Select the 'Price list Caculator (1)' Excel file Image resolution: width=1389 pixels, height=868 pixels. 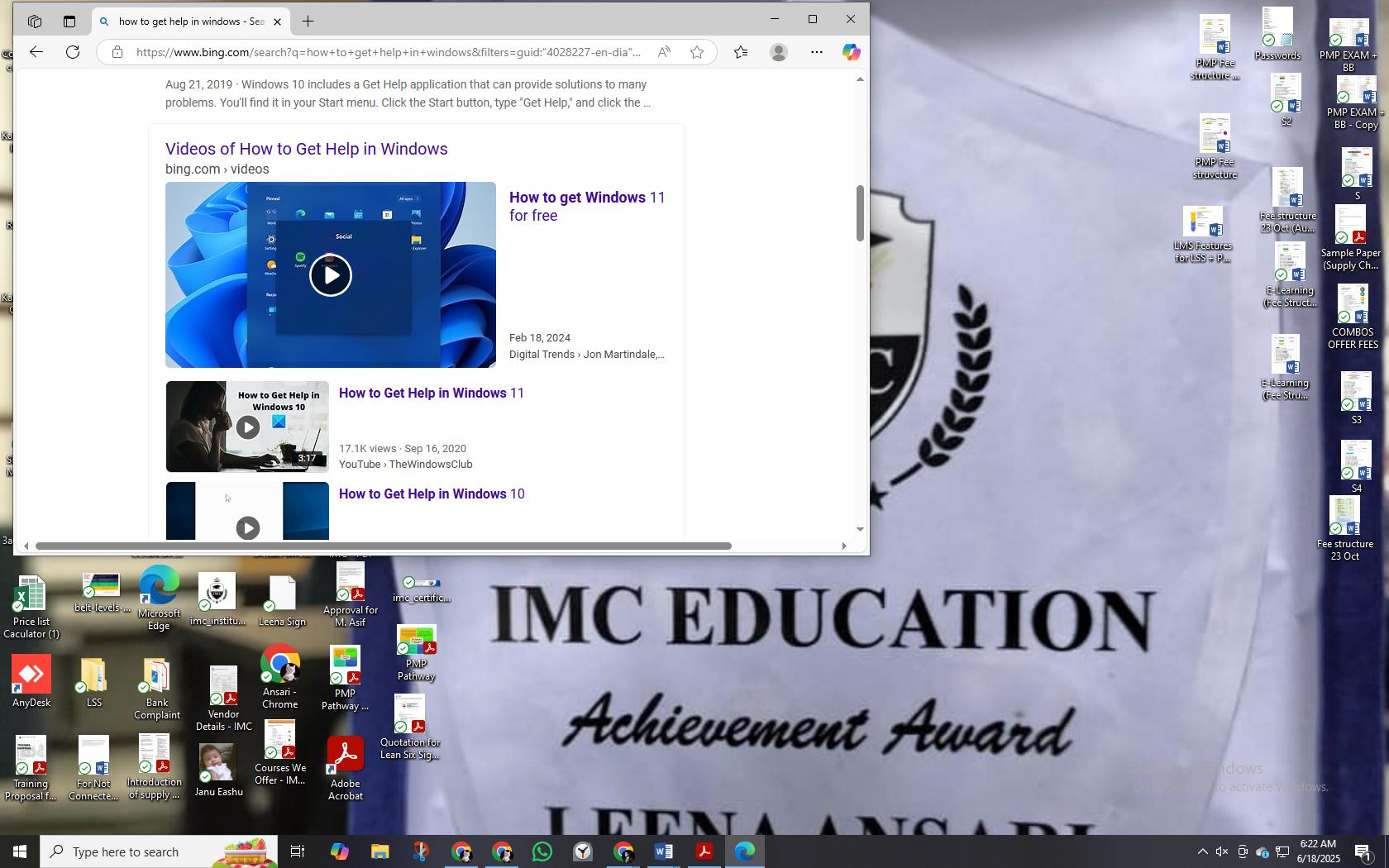click(x=31, y=608)
